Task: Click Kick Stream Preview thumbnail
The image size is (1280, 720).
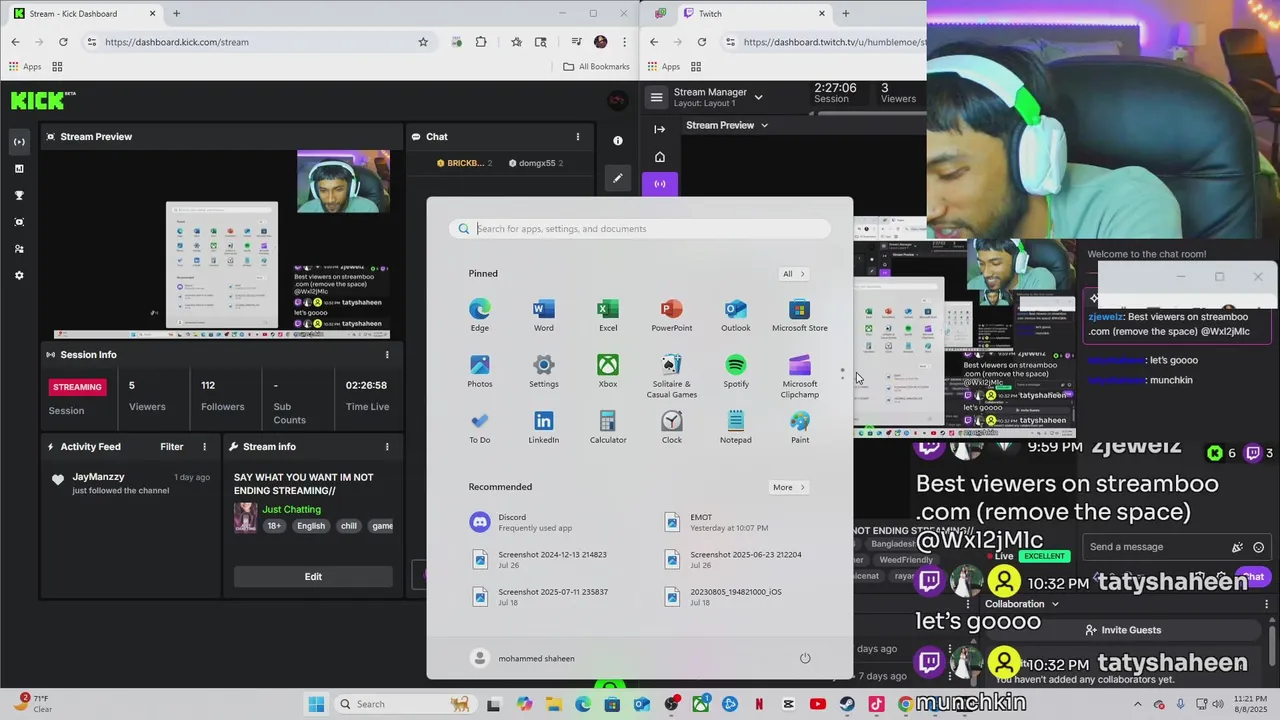Action: click(x=222, y=243)
